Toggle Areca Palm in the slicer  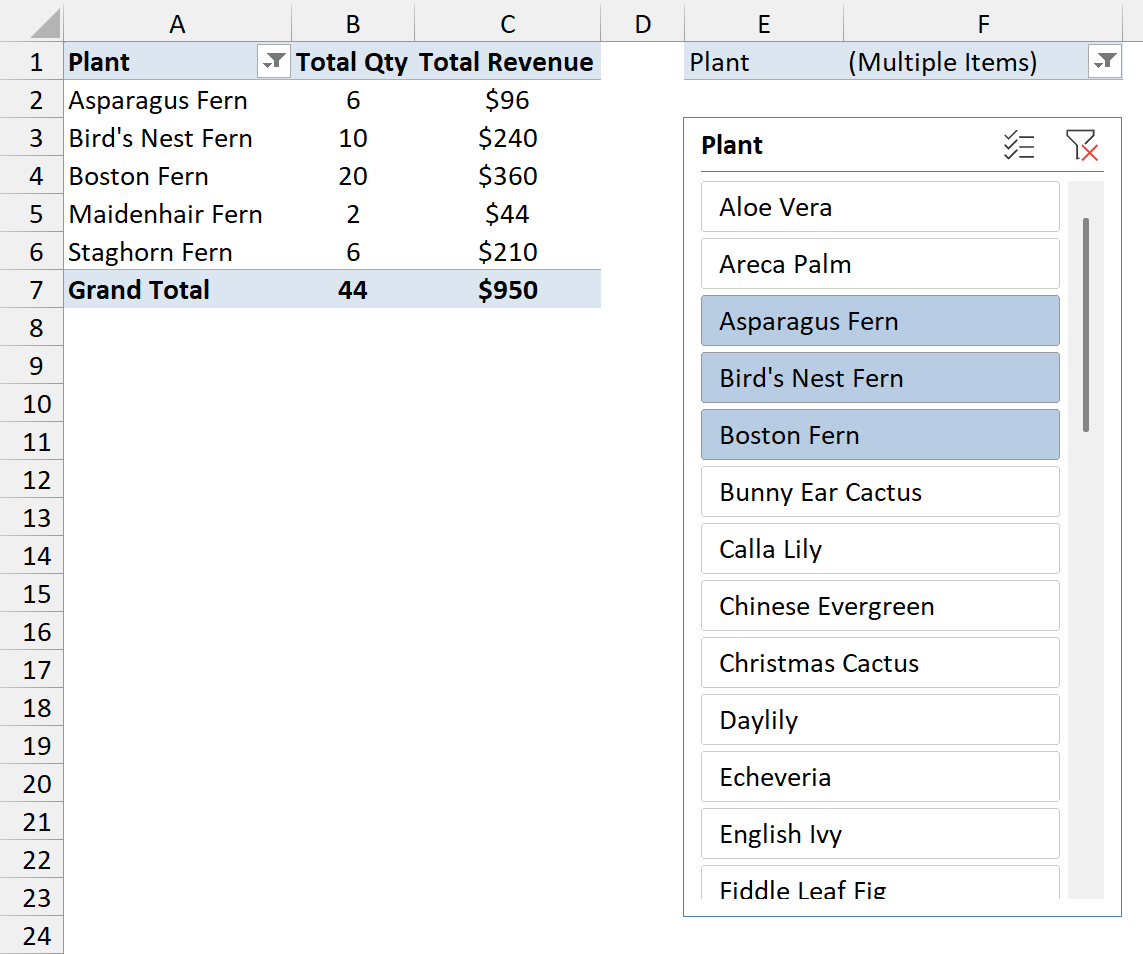coord(880,264)
